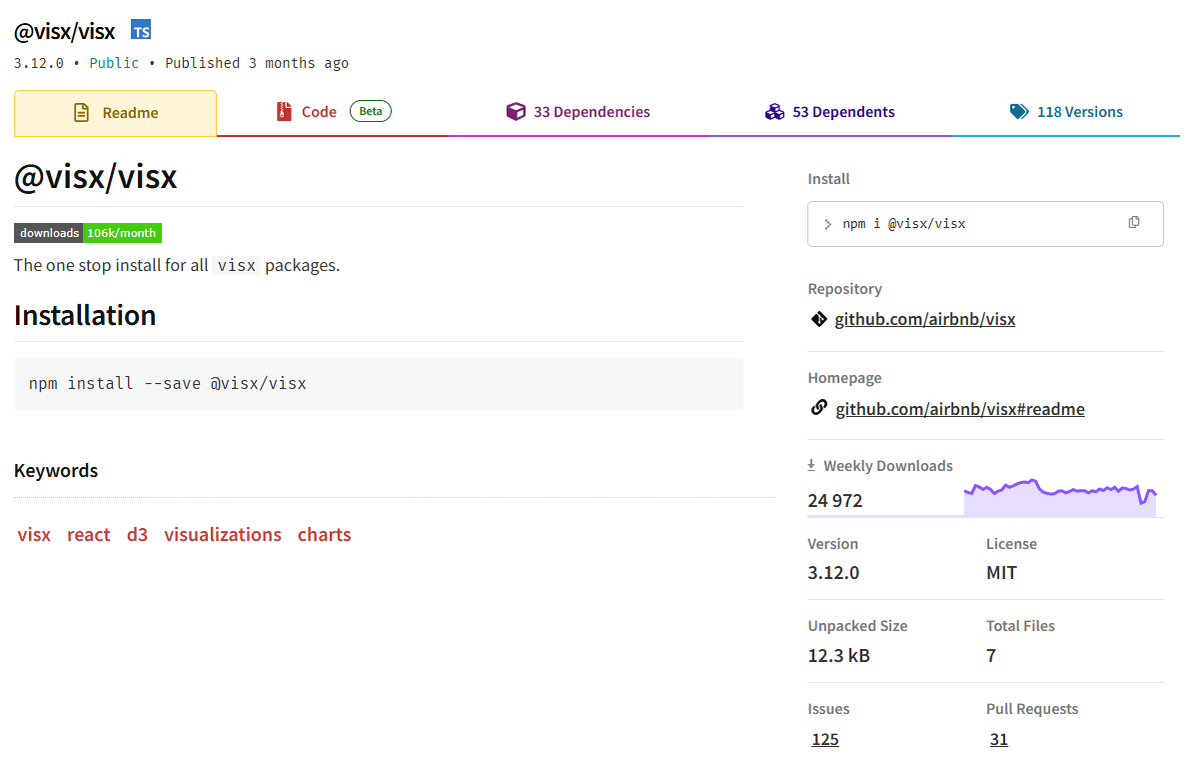Open the visualizations keyword link
This screenshot has height=760, width=1200.
click(x=223, y=535)
